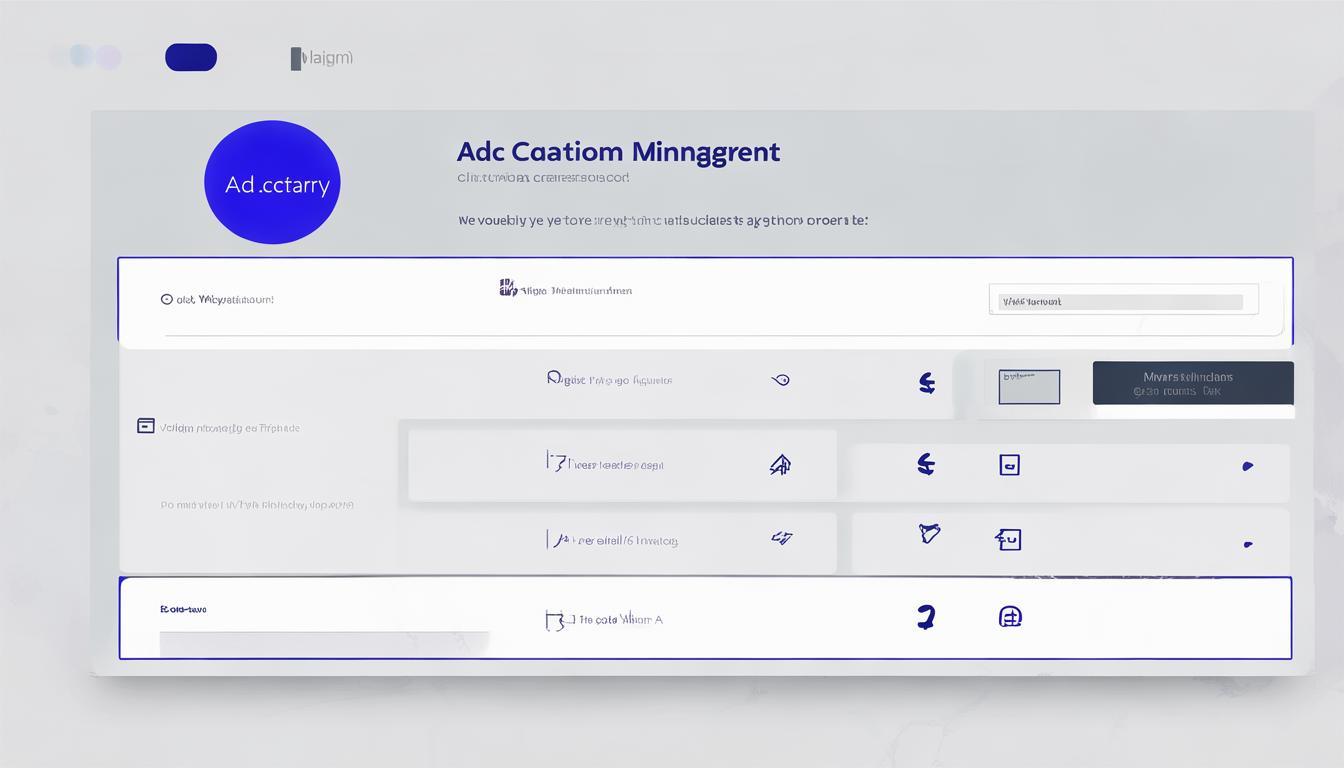This screenshot has height=768, width=1344.
Task: Expand the arrow-box icon in third row
Action: tap(1008, 540)
